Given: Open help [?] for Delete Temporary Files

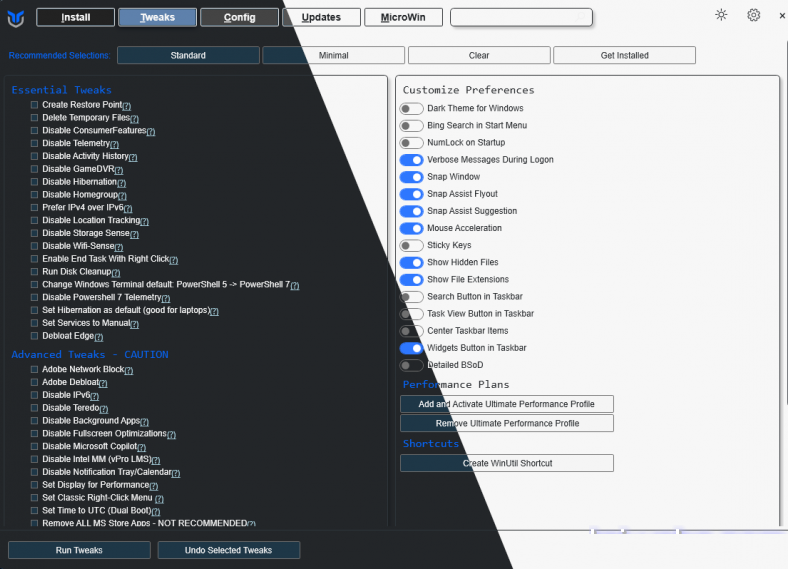Looking at the screenshot, I should pyautogui.click(x=134, y=119).
